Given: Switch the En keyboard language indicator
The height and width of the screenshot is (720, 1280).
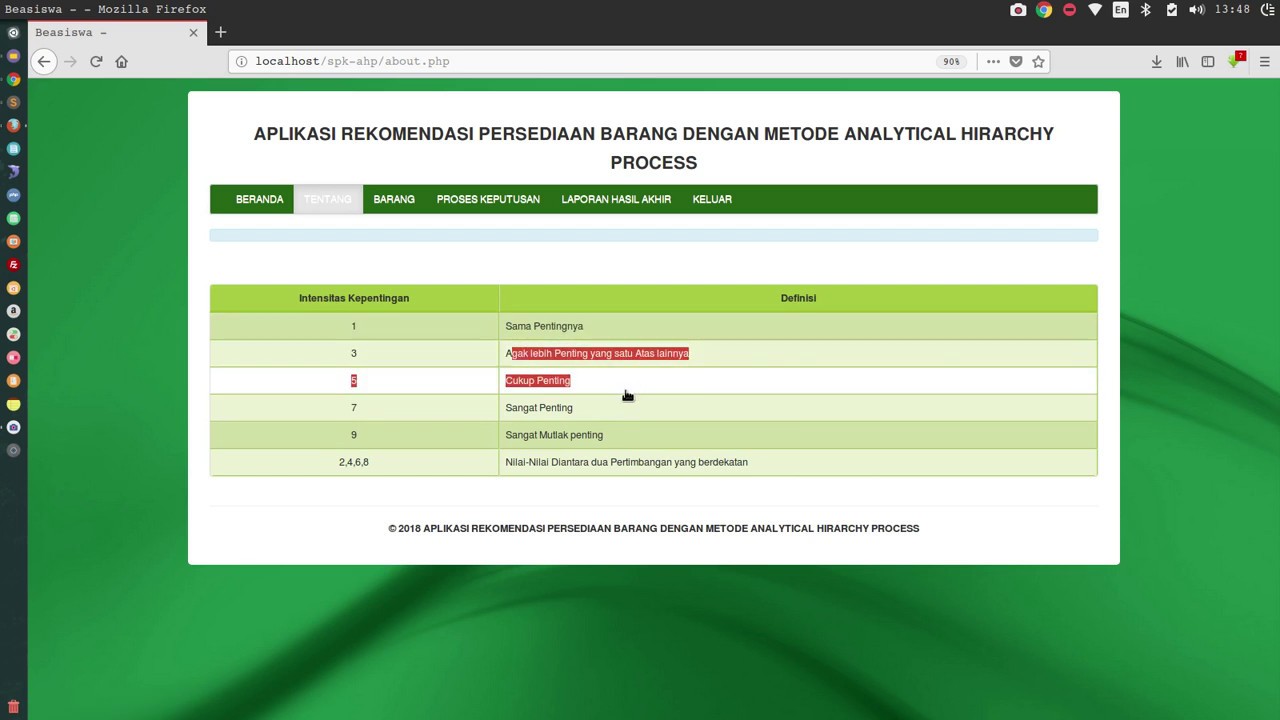Looking at the screenshot, I should (1120, 10).
